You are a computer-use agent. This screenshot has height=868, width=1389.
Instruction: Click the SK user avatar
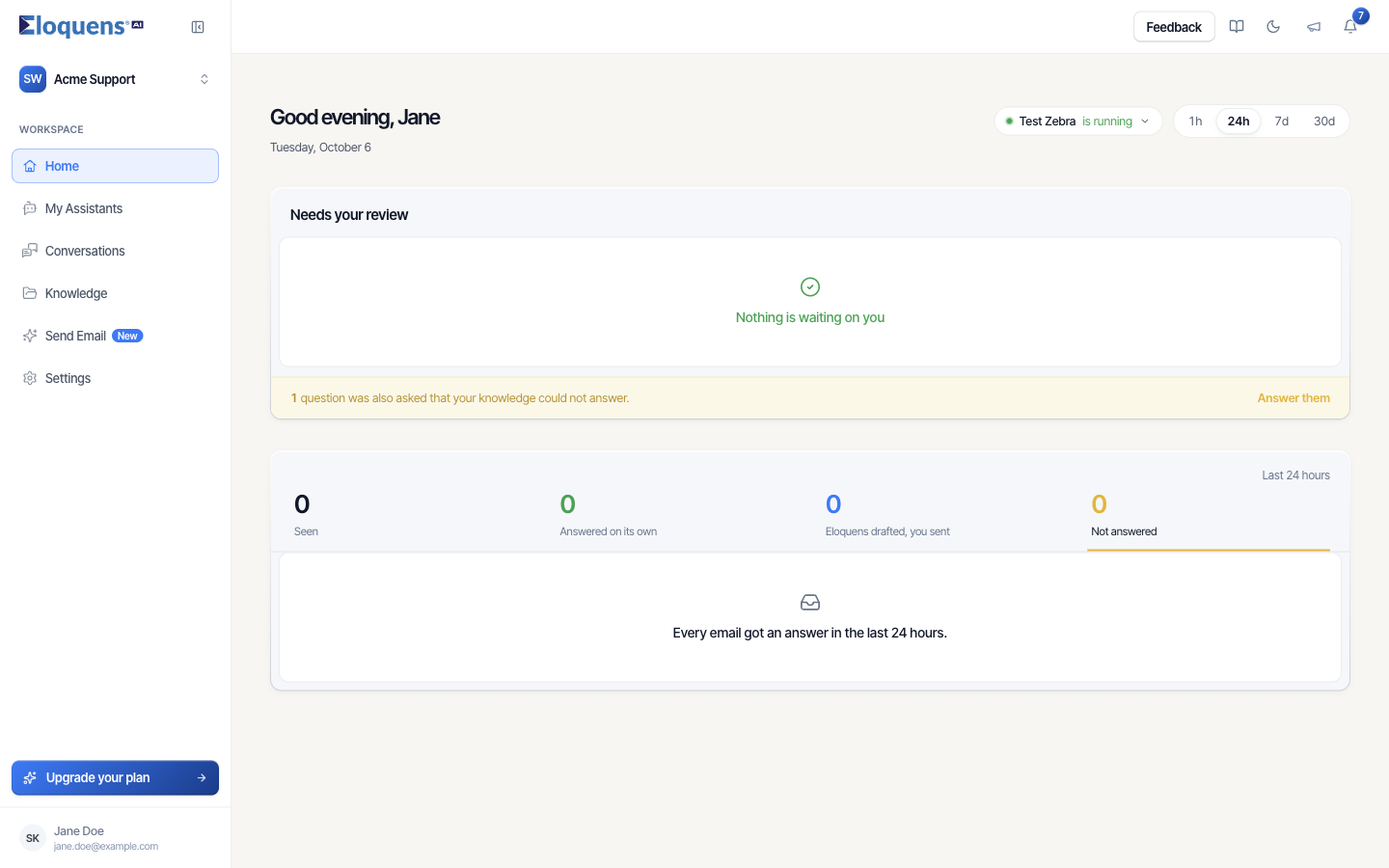[x=33, y=838]
